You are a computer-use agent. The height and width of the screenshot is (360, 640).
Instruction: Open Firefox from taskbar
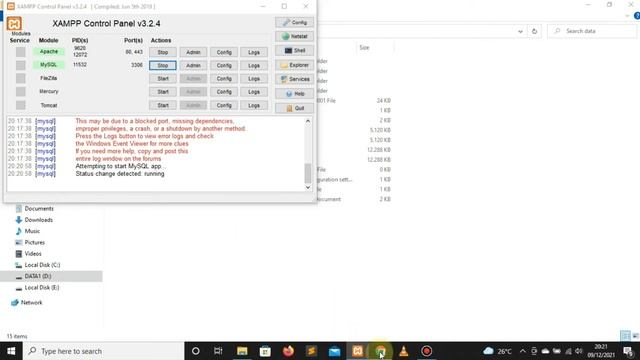click(x=288, y=351)
